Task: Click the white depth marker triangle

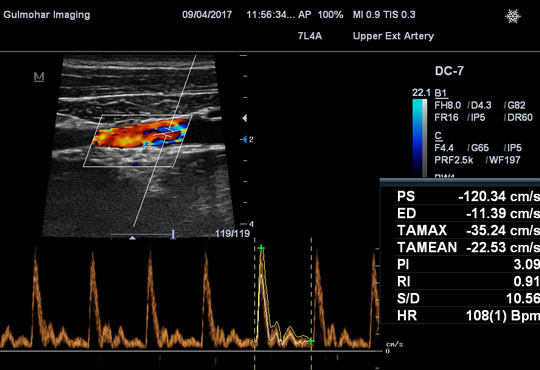Action: point(245,118)
